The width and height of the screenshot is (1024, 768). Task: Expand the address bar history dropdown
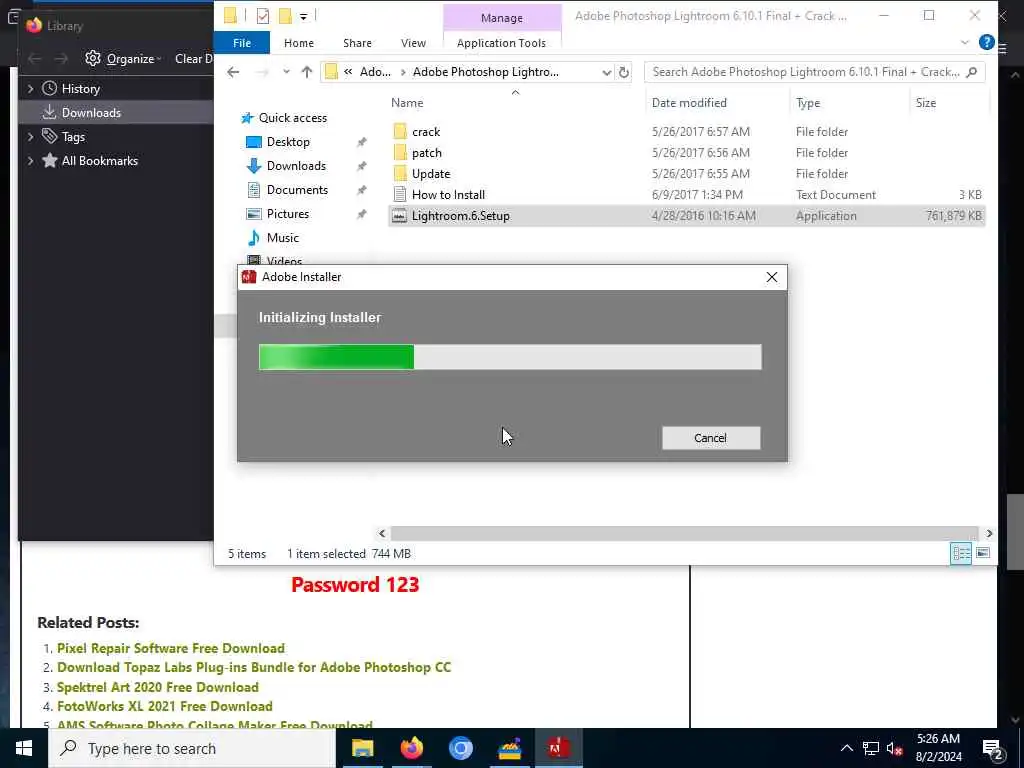pos(607,72)
